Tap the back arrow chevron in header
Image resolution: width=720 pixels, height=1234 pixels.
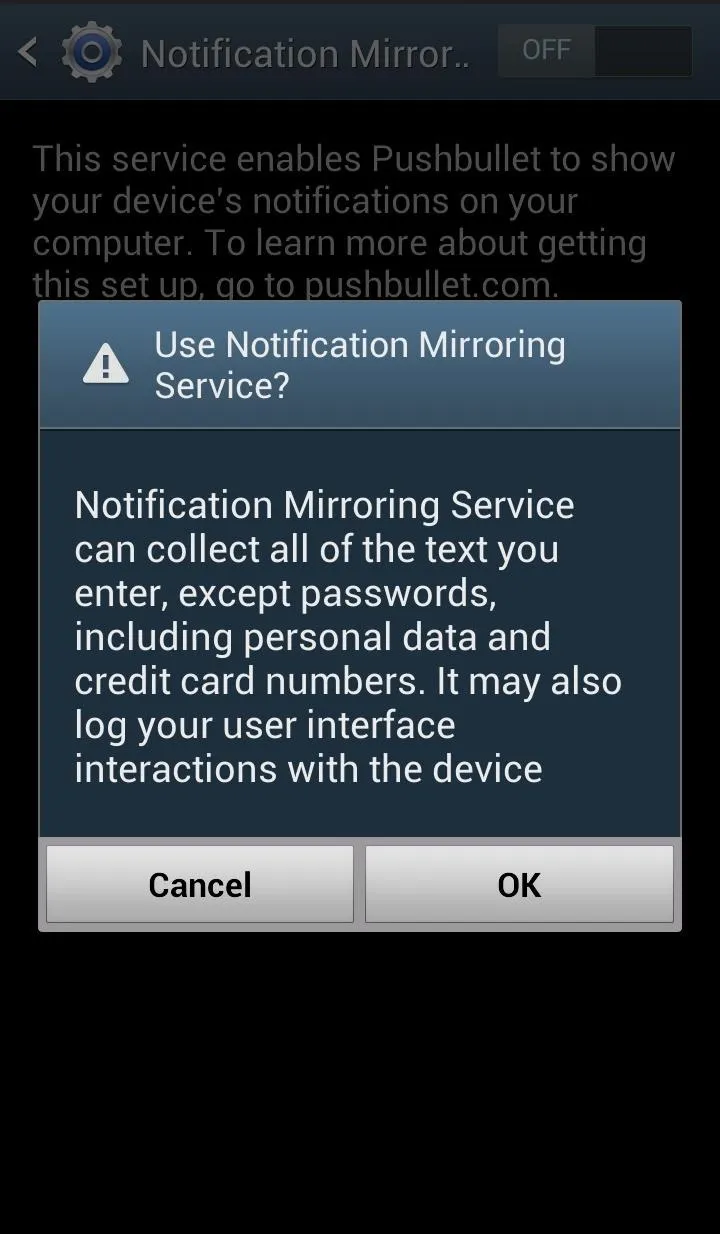coord(28,51)
